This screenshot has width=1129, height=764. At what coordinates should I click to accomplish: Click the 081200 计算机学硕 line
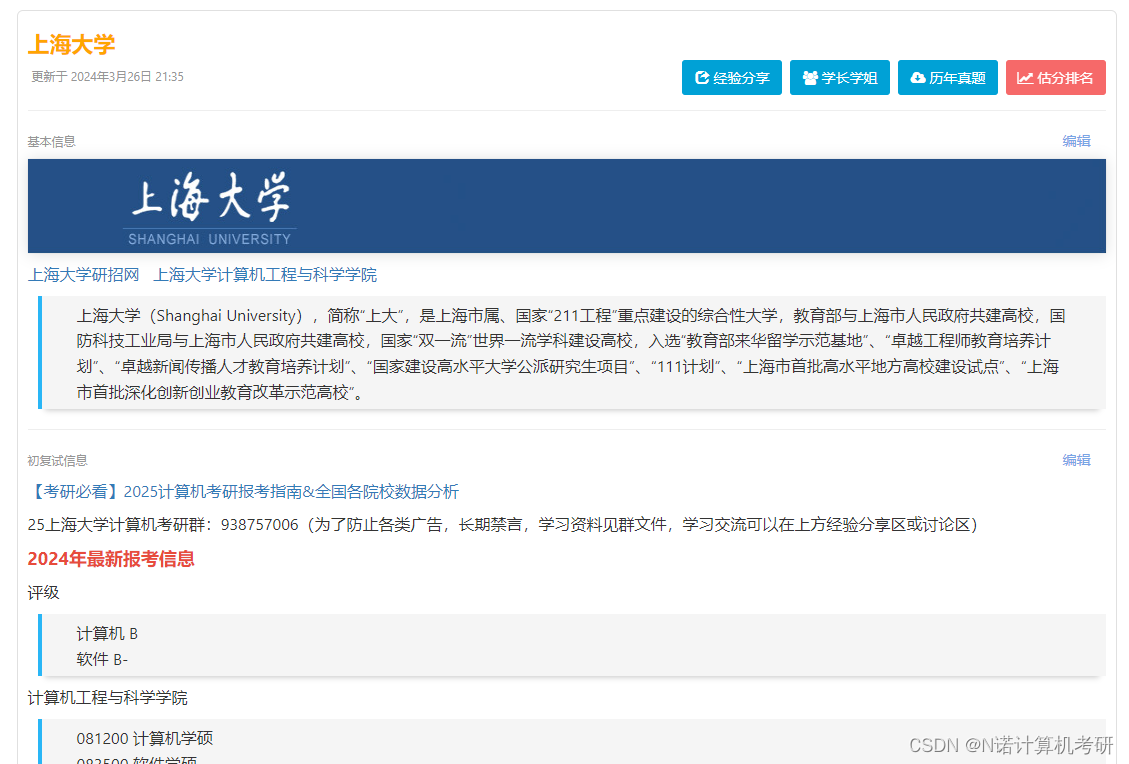tap(145, 739)
